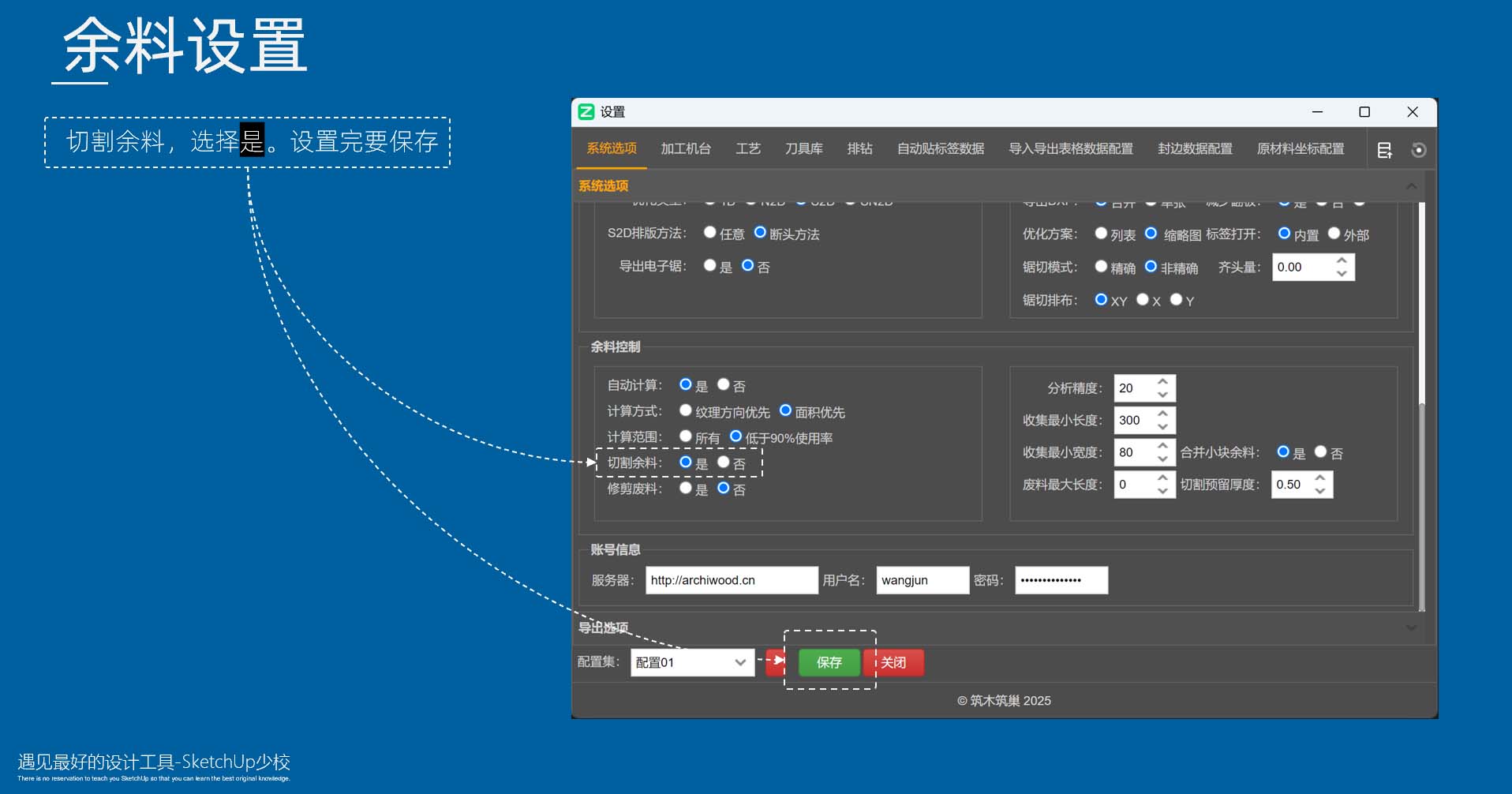Open the 配置集 dropdown showing 配置01
This screenshot has width=1512, height=794.
[x=692, y=662]
